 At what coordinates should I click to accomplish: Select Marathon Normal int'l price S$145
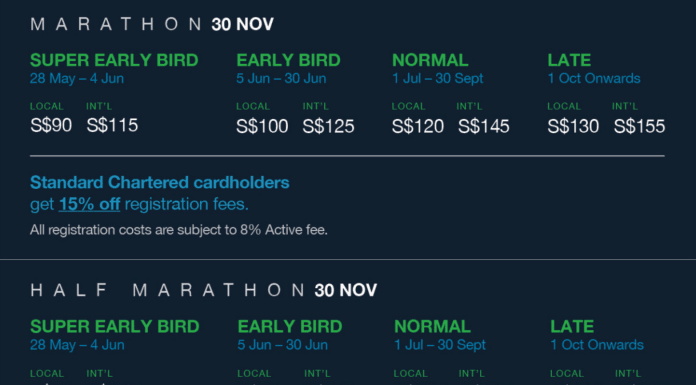484,126
